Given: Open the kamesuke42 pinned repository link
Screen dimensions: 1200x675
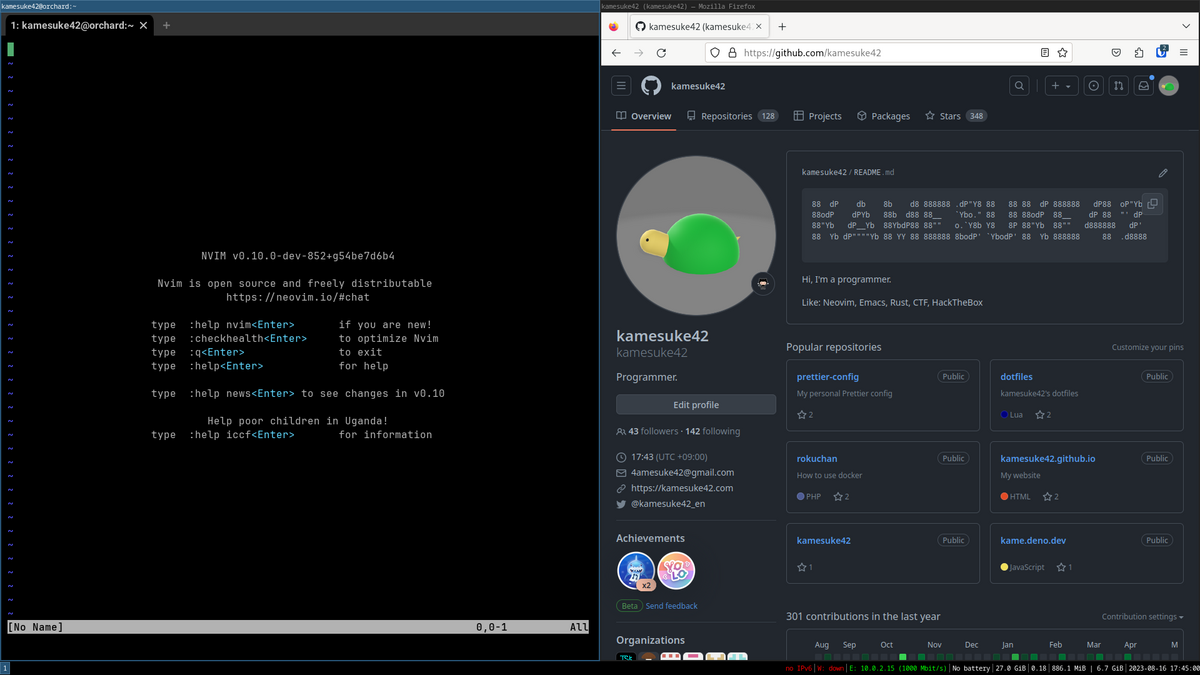Looking at the screenshot, I should [824, 541].
